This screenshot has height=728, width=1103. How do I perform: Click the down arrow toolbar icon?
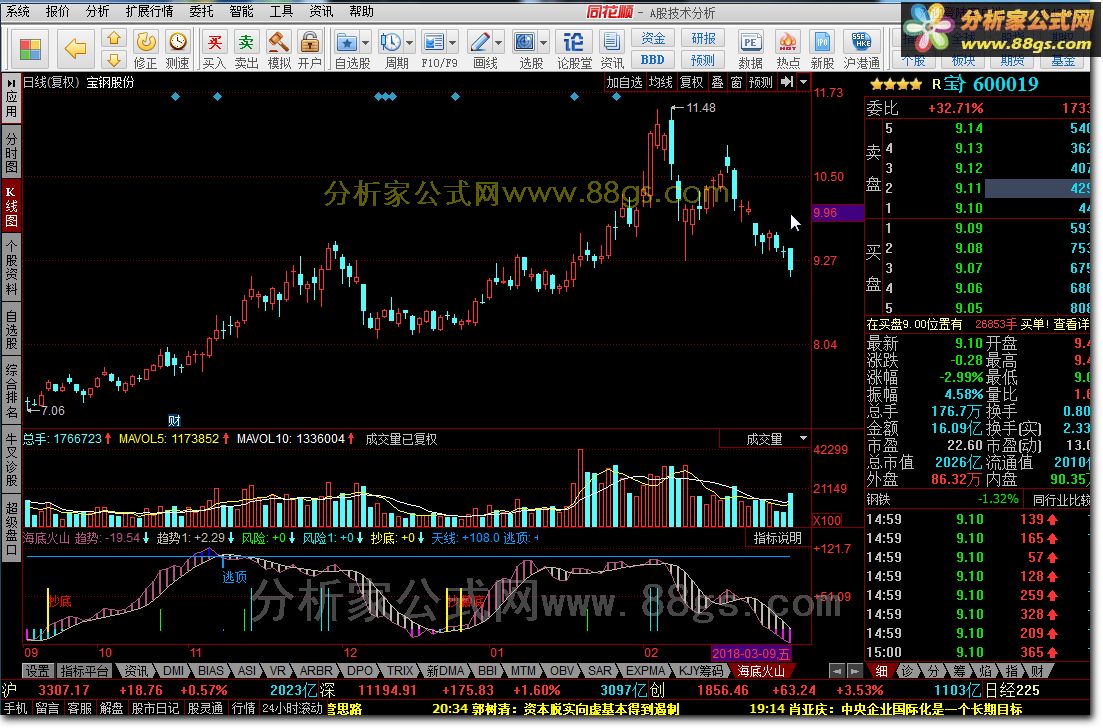pos(114,59)
